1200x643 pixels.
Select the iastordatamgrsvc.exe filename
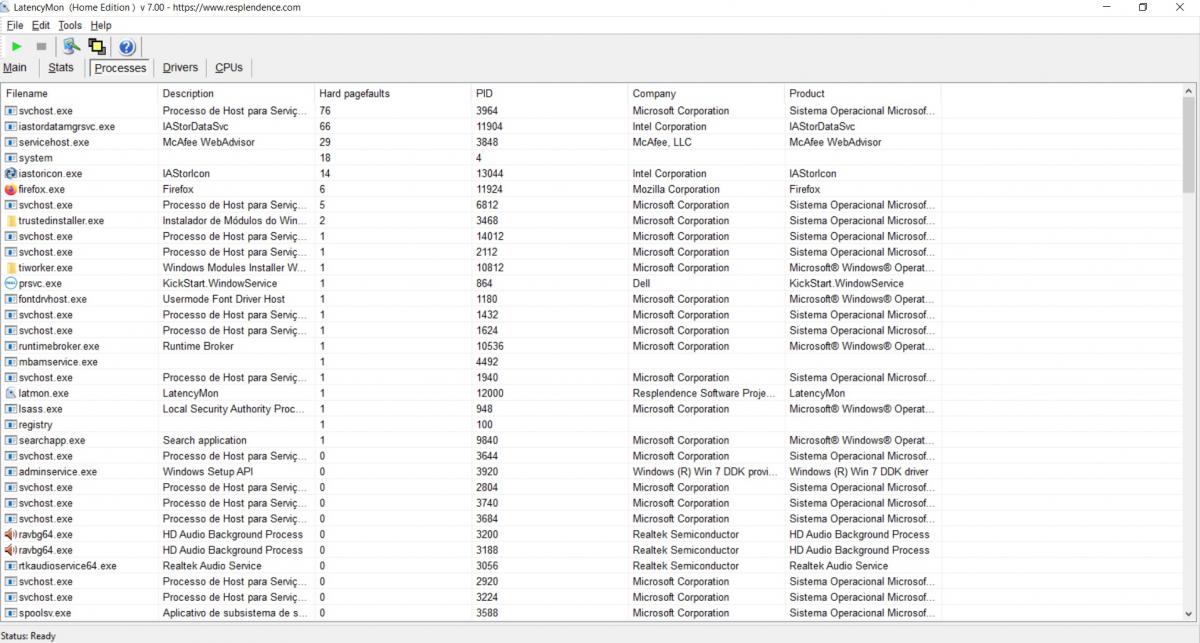click(67, 126)
